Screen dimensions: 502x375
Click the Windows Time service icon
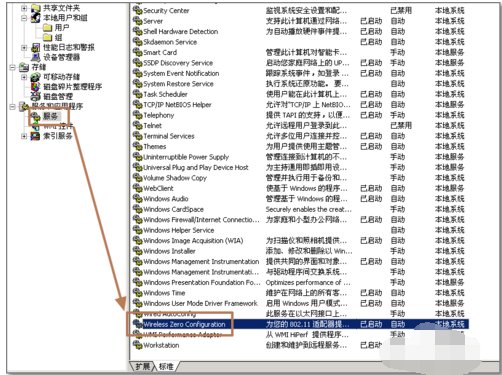137,292
